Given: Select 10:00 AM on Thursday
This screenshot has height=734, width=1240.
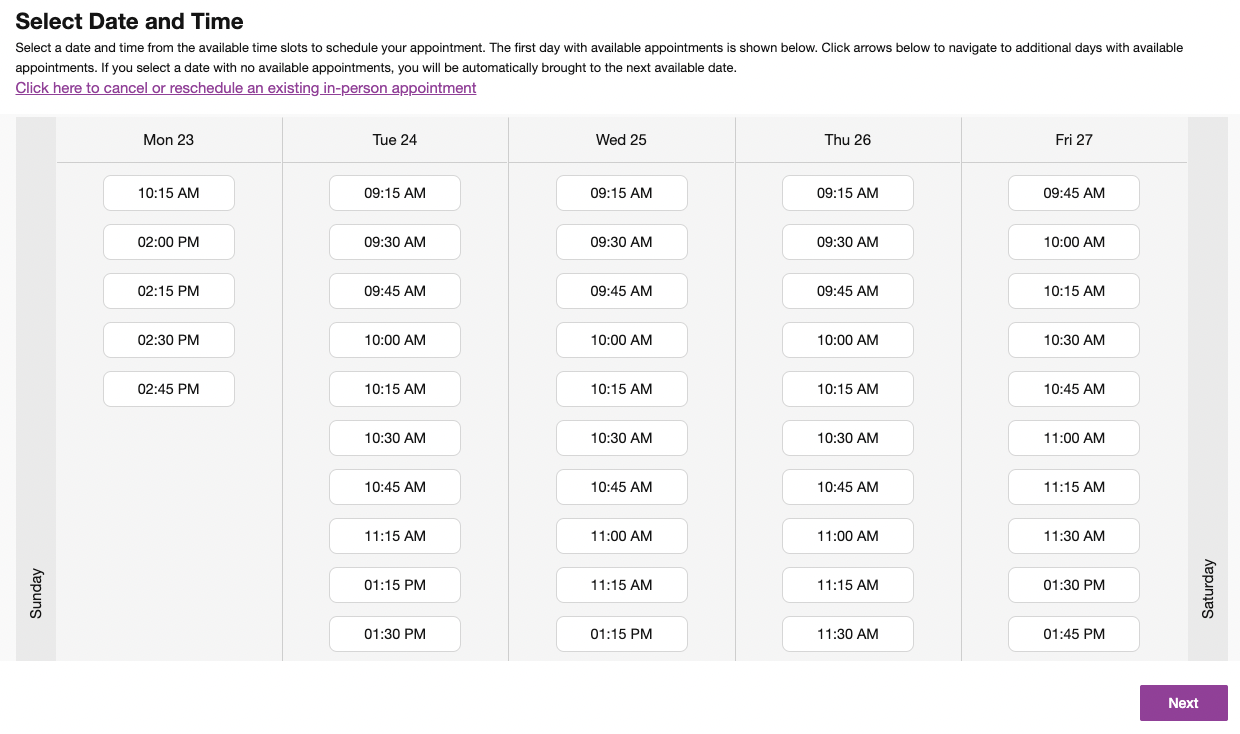Looking at the screenshot, I should tap(848, 340).
